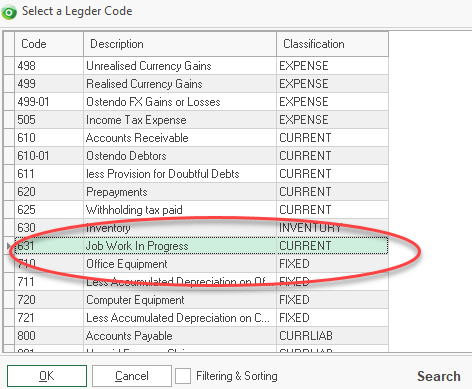Click the INVENTORY classification cell
This screenshot has height=389, width=472.
332,228
